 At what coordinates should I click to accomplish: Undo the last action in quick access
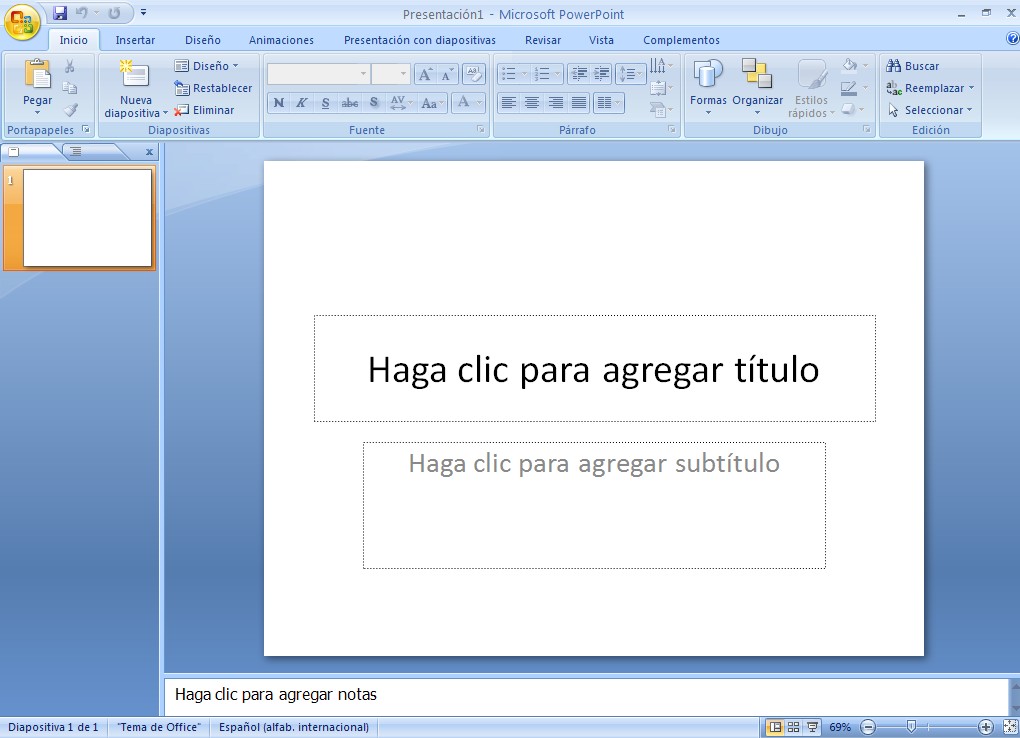click(x=82, y=13)
